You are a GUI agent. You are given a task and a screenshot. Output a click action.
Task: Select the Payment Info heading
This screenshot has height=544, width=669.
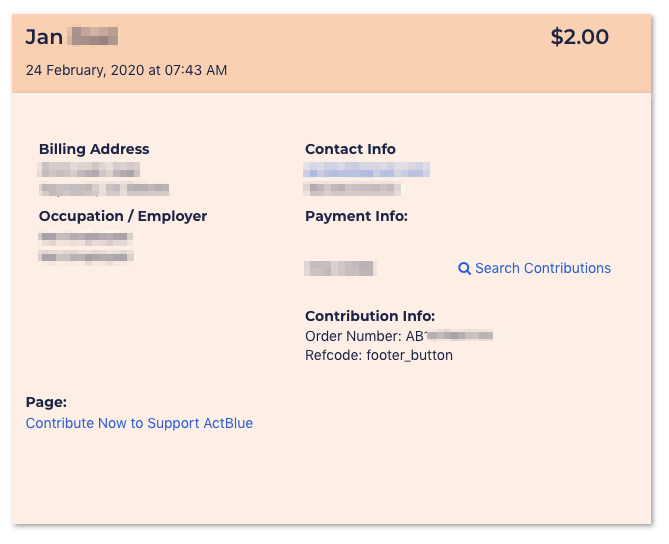point(356,216)
